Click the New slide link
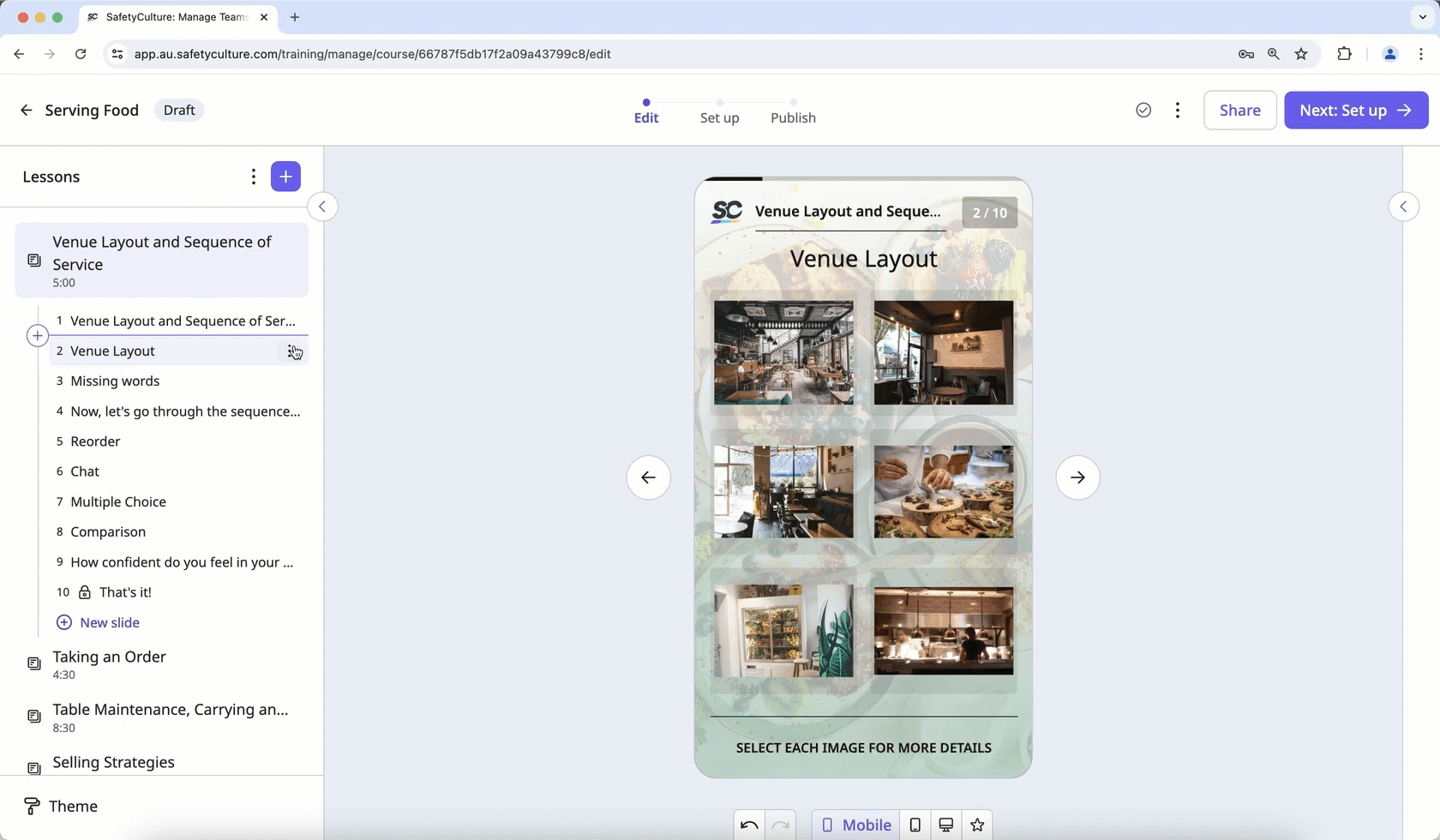This screenshot has height=840, width=1440. [98, 622]
